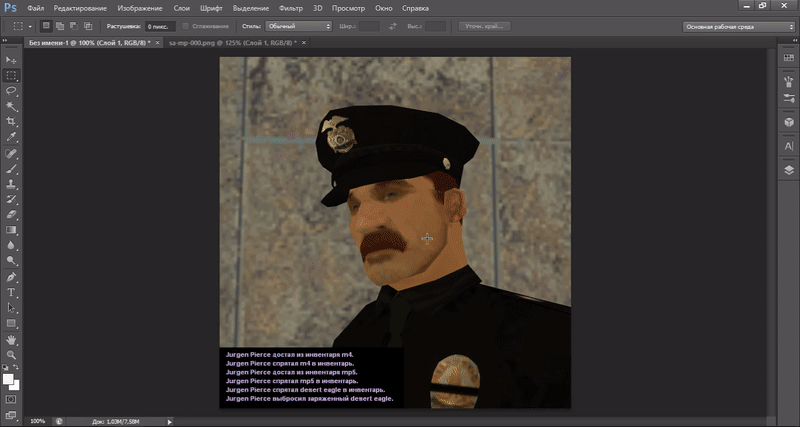Click the foreground color swatch
Screen dimensions: 800x427
[x=7, y=379]
